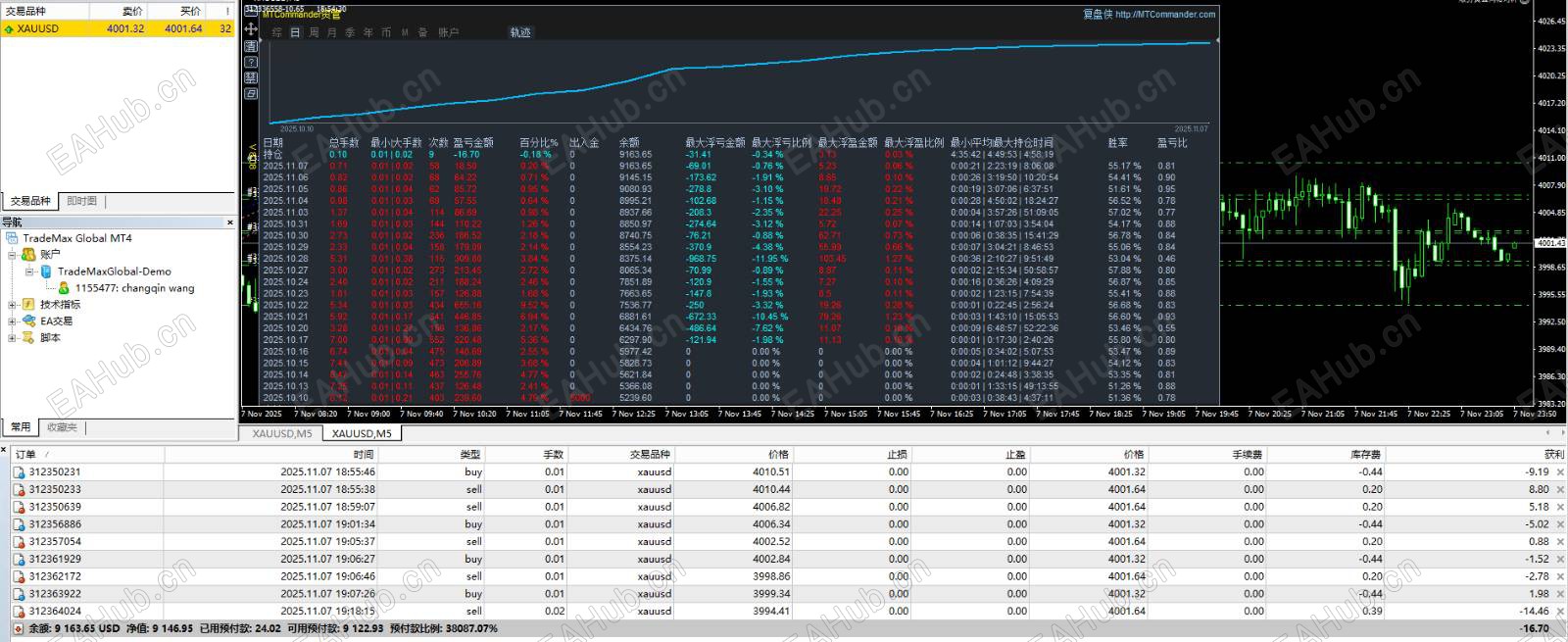1568x642 pixels.
Task: Sort orders by 订单 column header
Action: (x=86, y=455)
